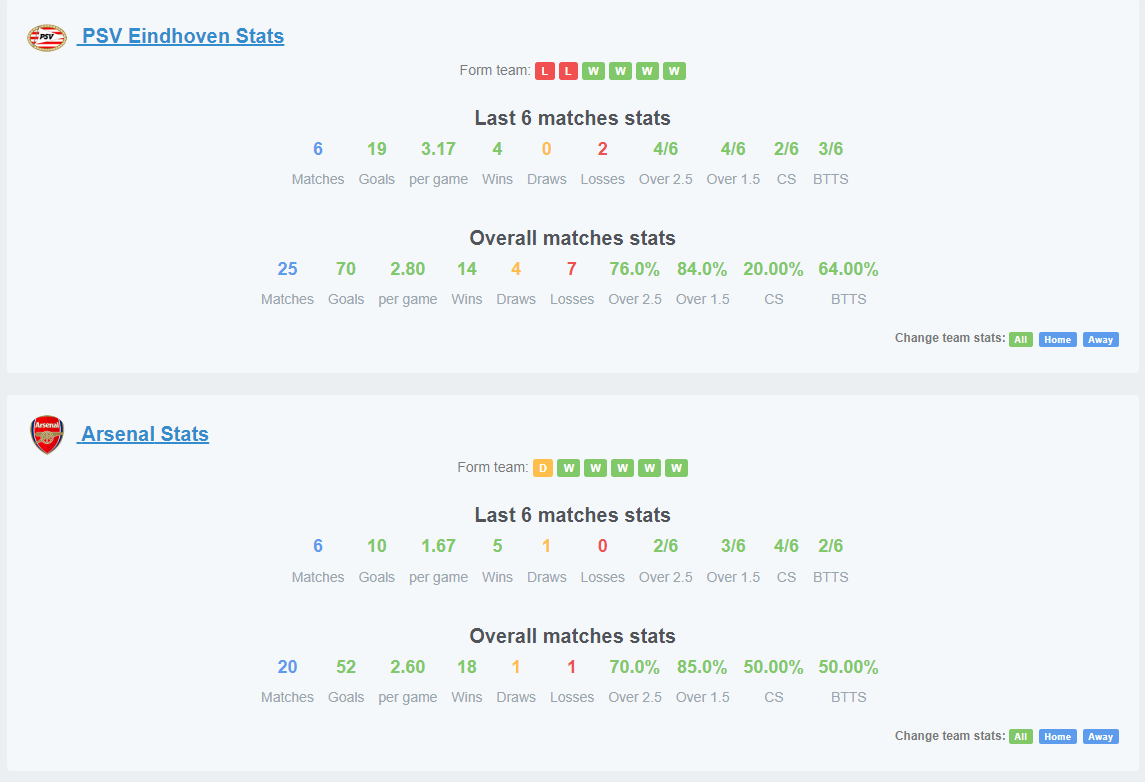Switch PSV Eindhoven stats to Away
This screenshot has width=1145, height=782.
(1100, 340)
